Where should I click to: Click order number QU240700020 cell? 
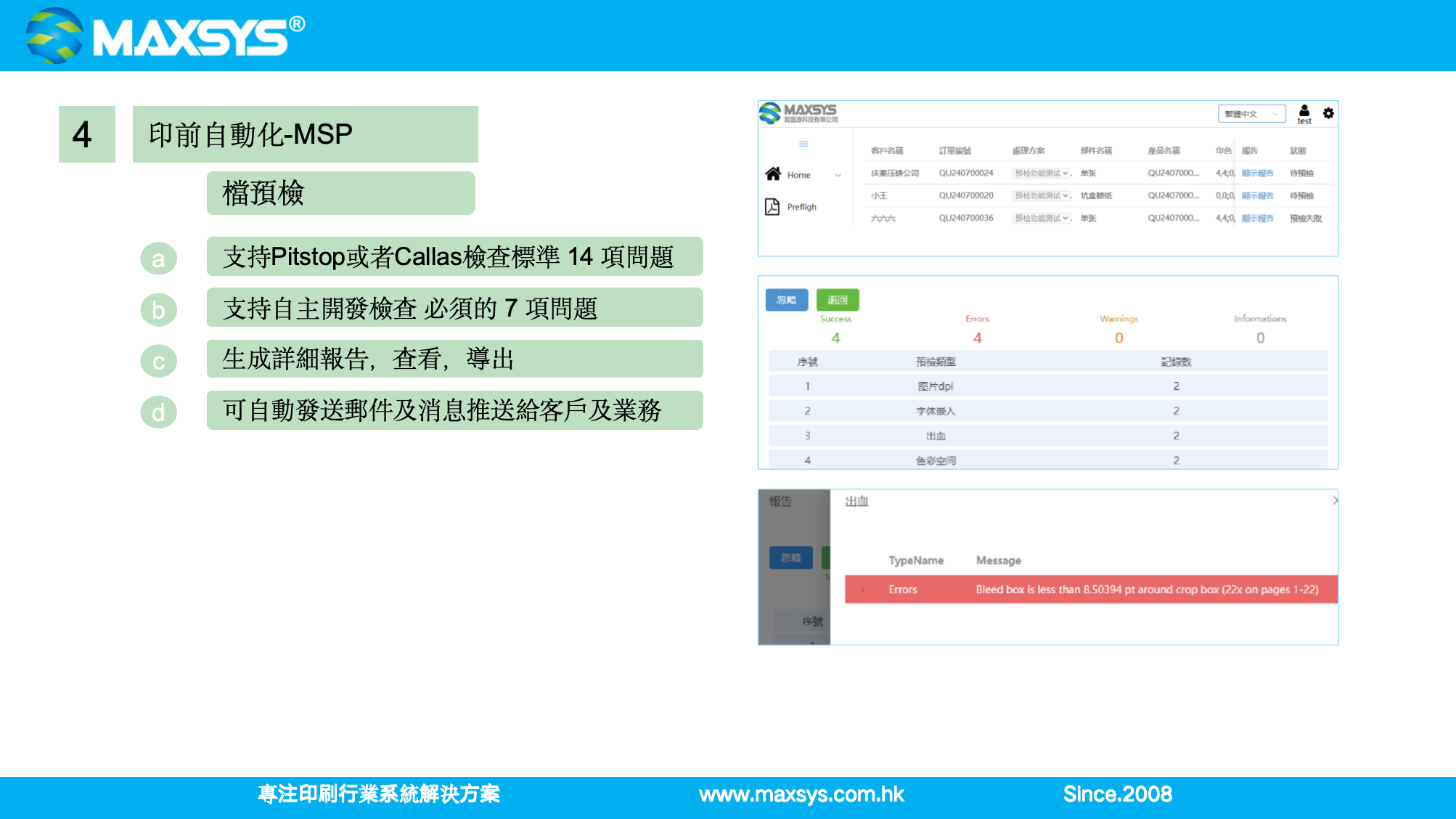[966, 196]
